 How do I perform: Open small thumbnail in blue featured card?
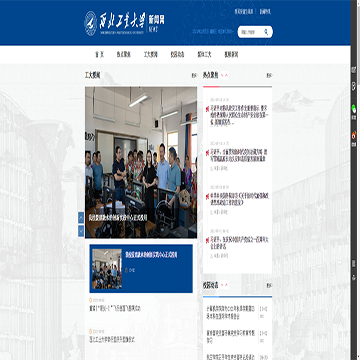pyautogui.click(x=107, y=269)
